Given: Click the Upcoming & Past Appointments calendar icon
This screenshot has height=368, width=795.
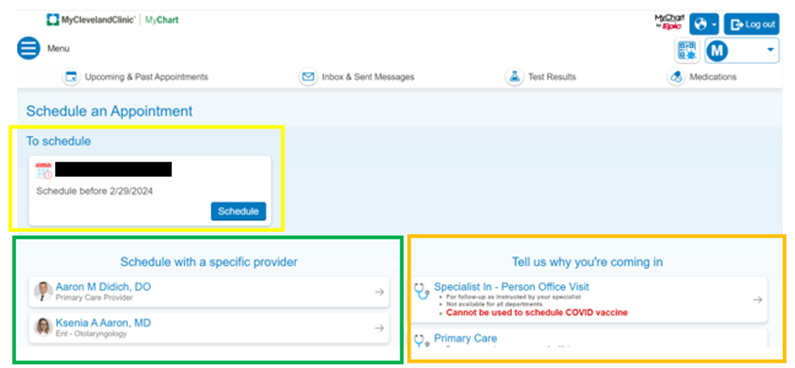Looking at the screenshot, I should (71, 77).
